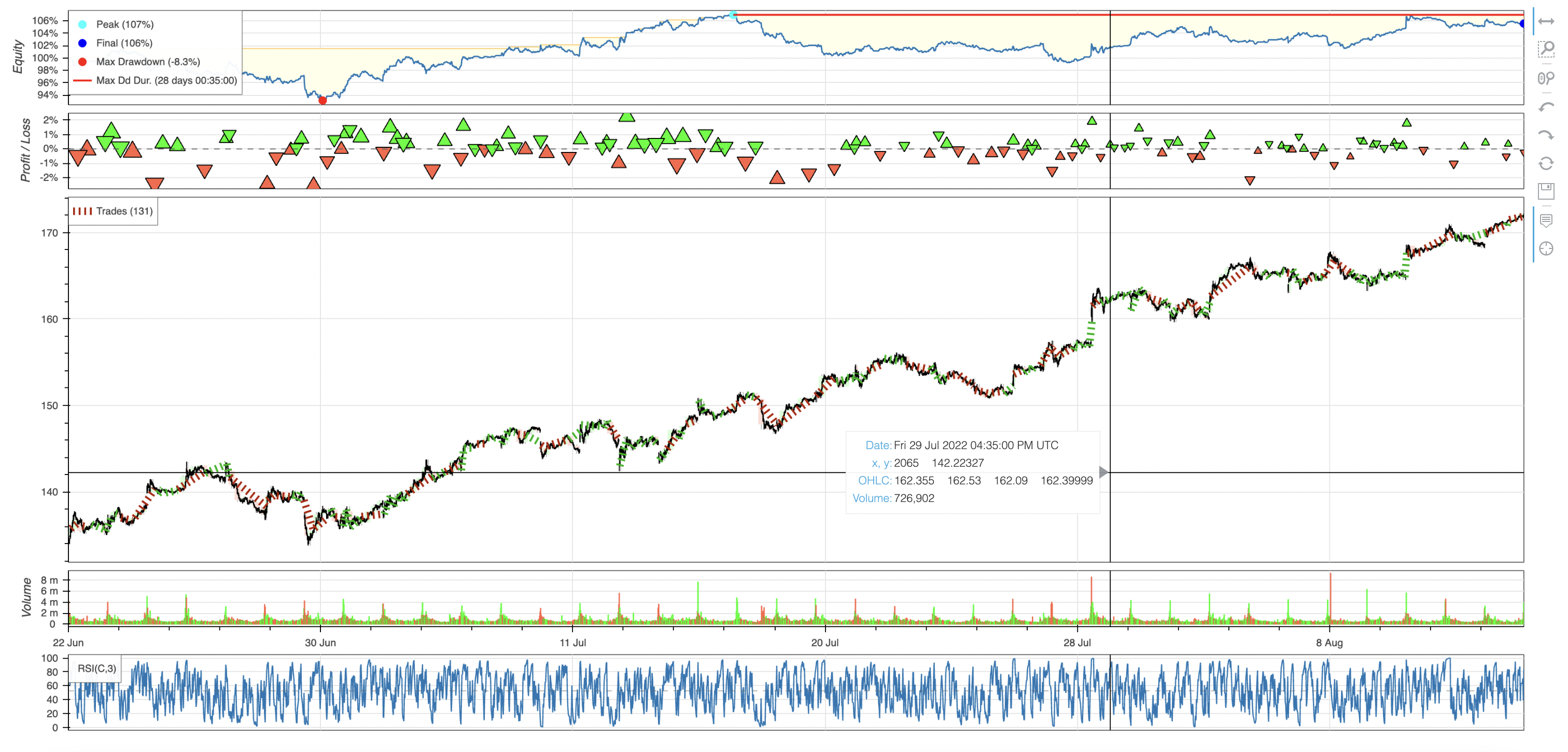The height and width of the screenshot is (752, 1568).
Task: Toggle the hover tooltip tool
Action: 1546,220
